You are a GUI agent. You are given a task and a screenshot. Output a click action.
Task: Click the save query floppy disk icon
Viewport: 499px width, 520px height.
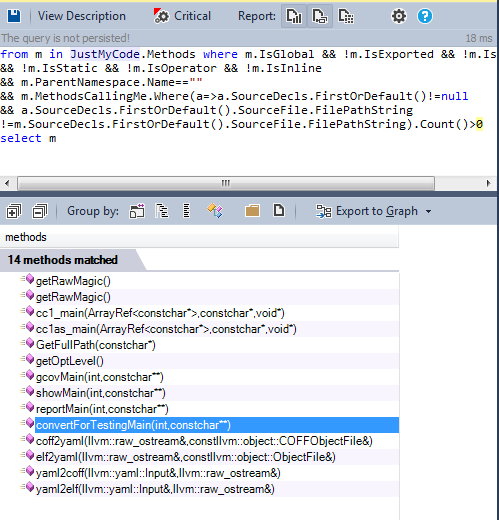click(14, 16)
